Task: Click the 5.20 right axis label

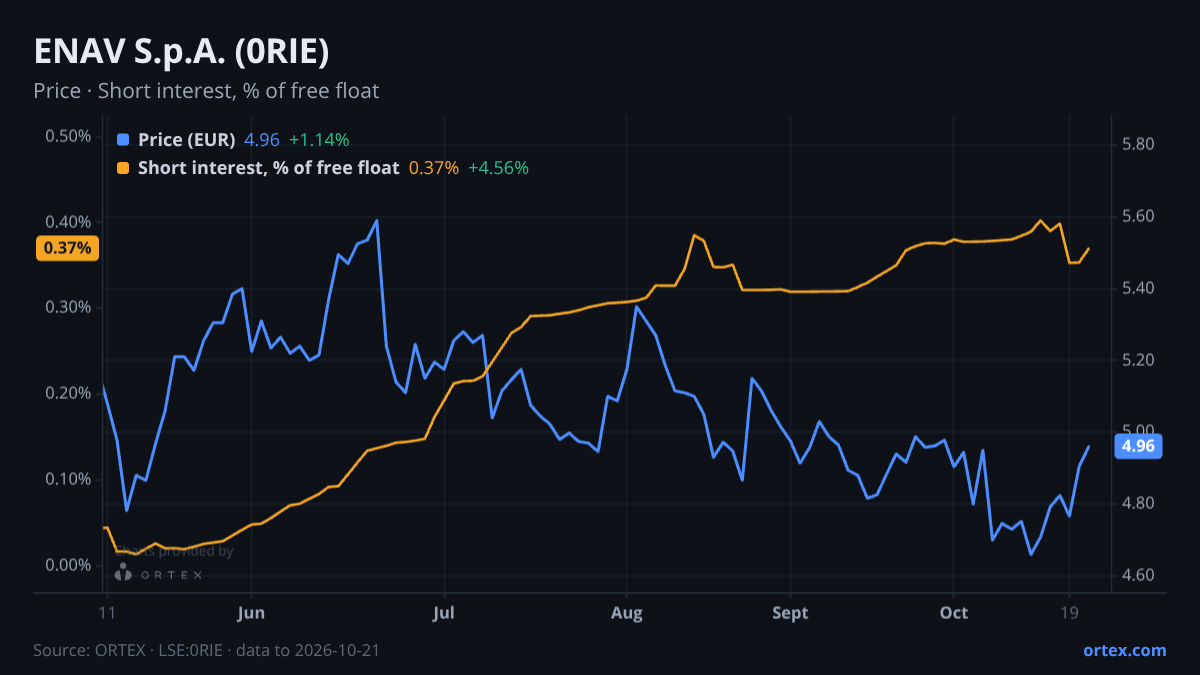Action: point(1138,360)
